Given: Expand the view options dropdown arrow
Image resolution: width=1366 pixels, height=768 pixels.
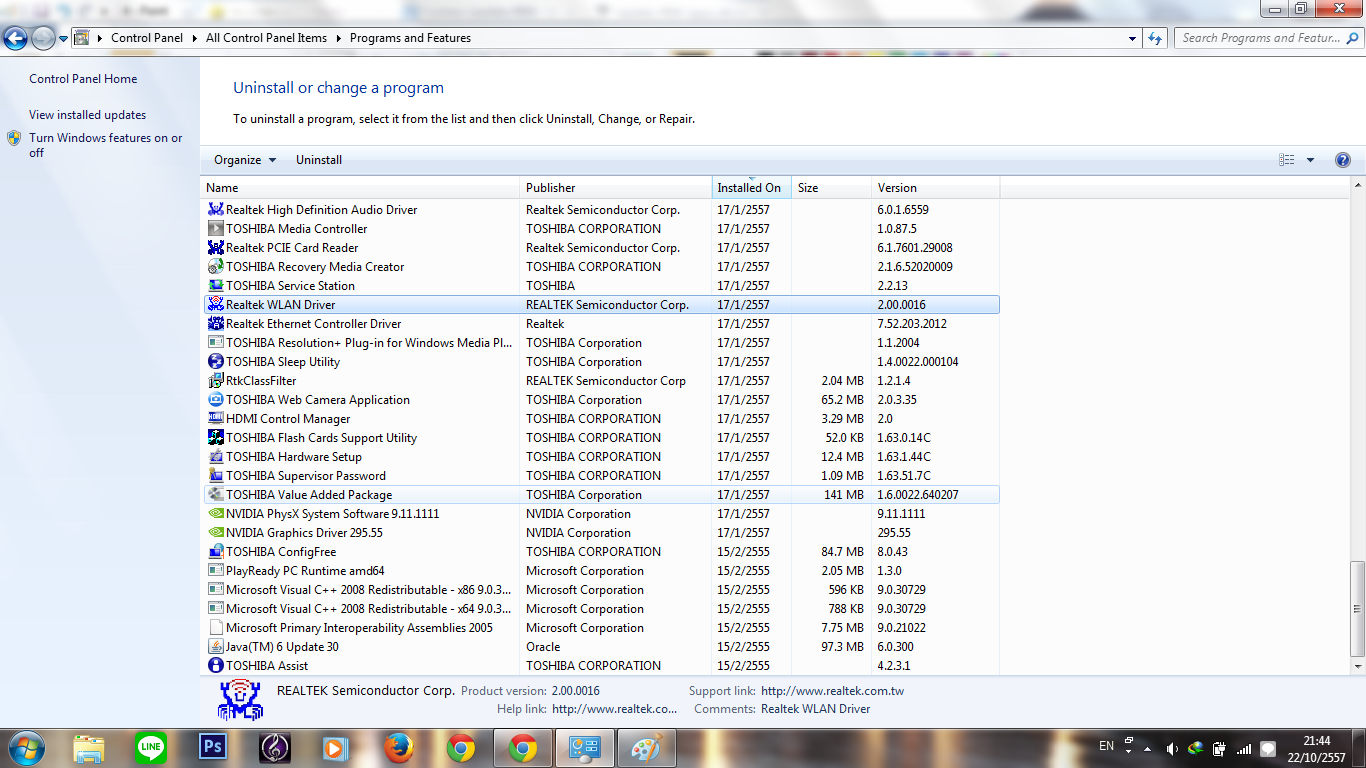Looking at the screenshot, I should point(1310,160).
